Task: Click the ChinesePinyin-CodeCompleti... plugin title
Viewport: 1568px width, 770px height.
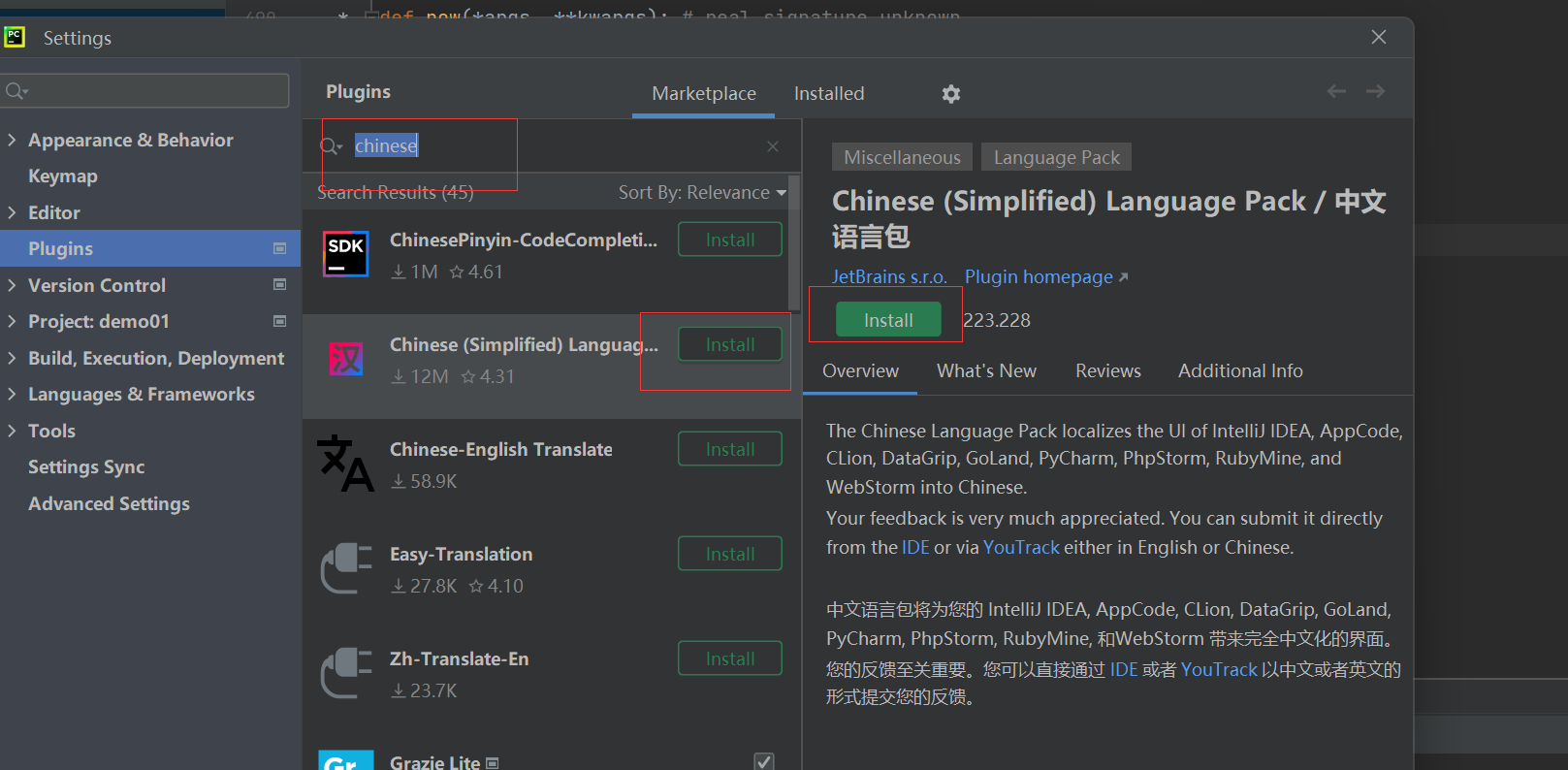Action: click(x=524, y=240)
